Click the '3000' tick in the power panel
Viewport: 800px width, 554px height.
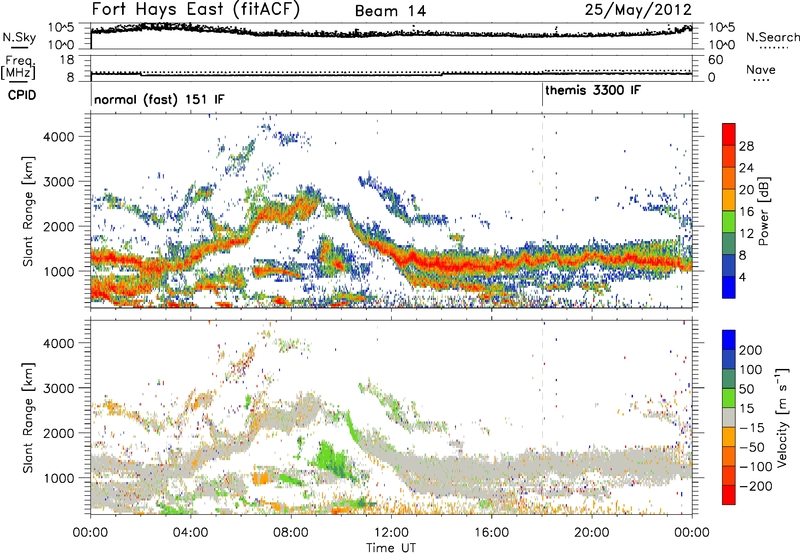click(58, 182)
